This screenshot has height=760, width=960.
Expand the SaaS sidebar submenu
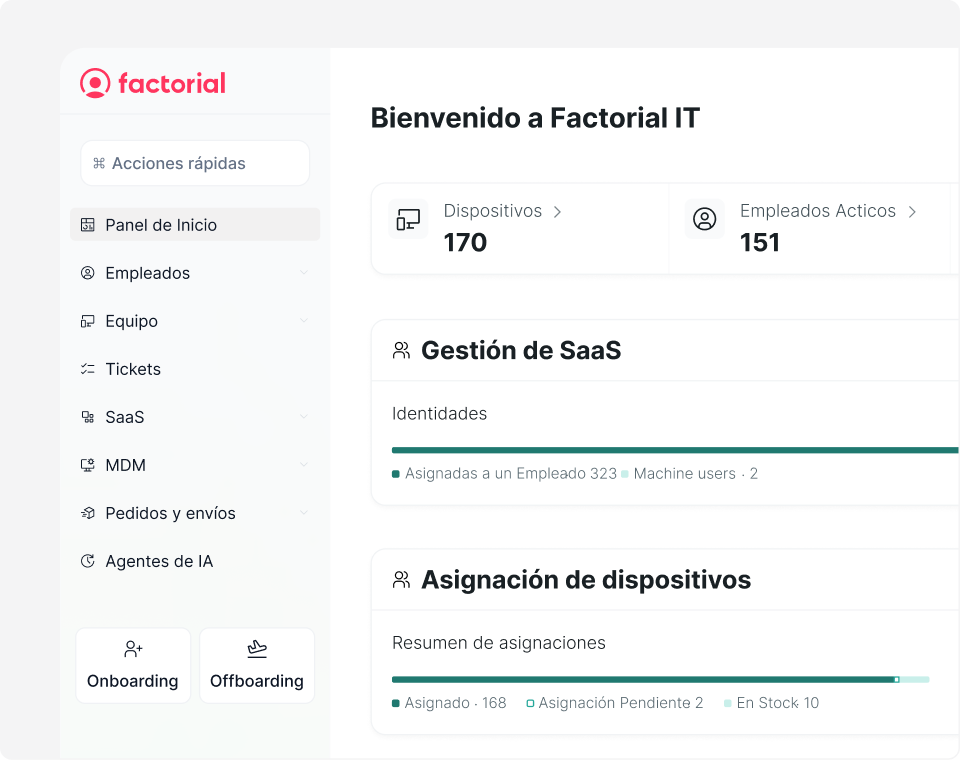(304, 417)
